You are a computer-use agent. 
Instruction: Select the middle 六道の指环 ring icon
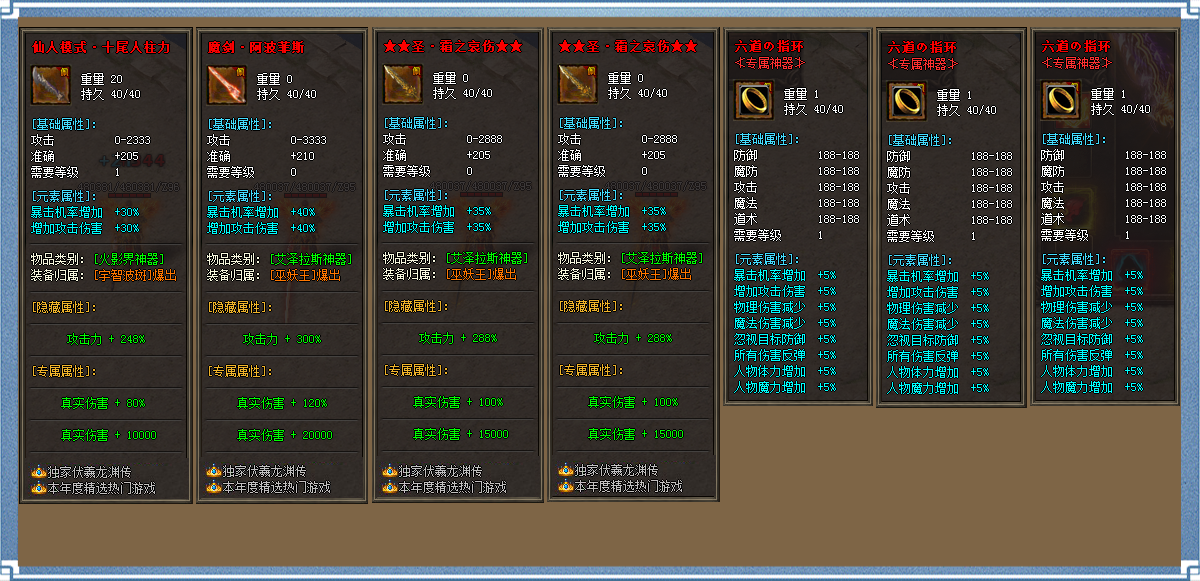click(906, 100)
